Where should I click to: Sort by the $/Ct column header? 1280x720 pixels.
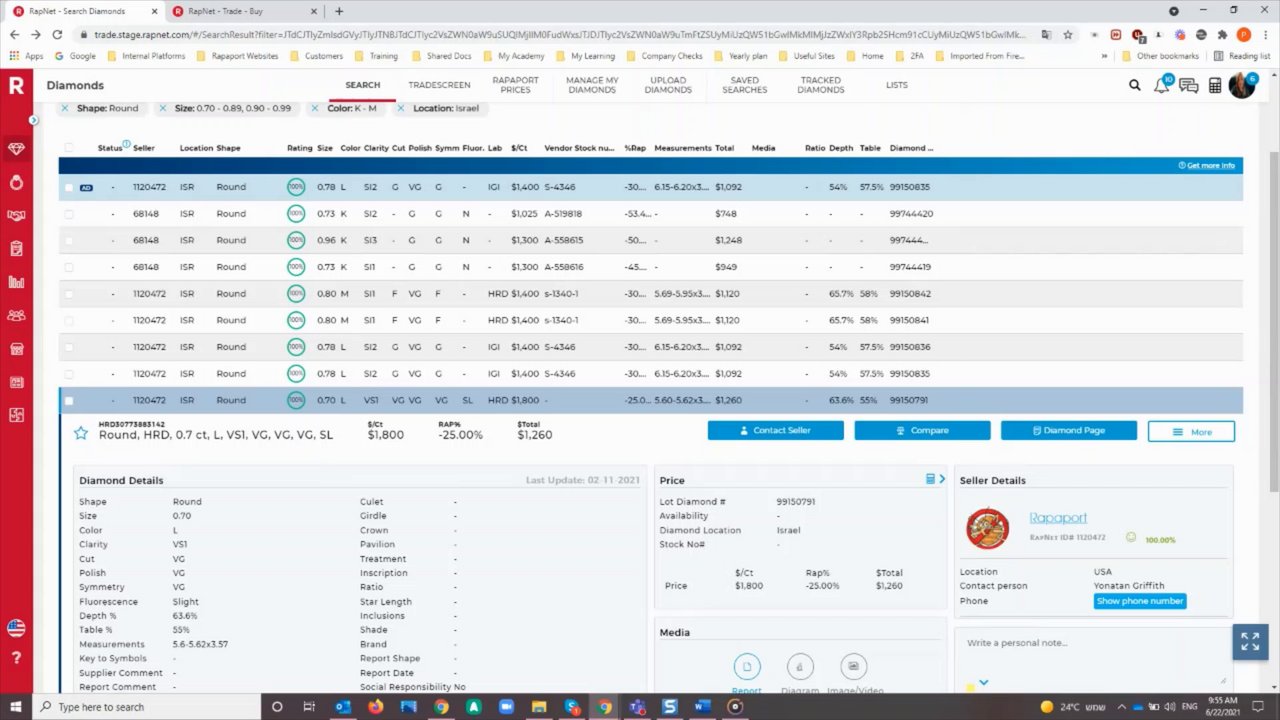tap(519, 148)
